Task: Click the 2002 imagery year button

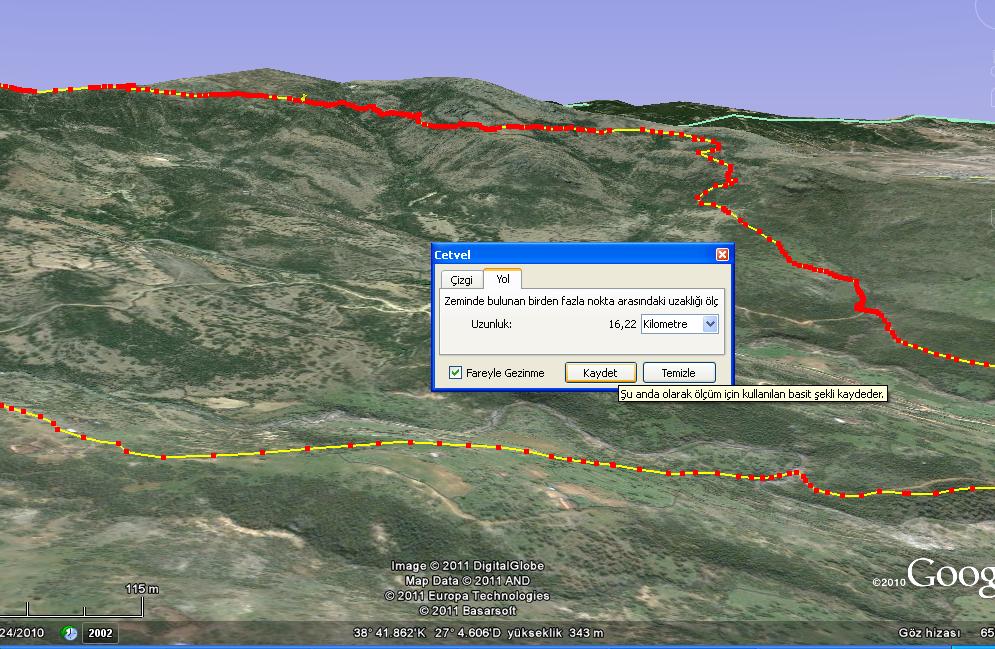Action: [100, 633]
